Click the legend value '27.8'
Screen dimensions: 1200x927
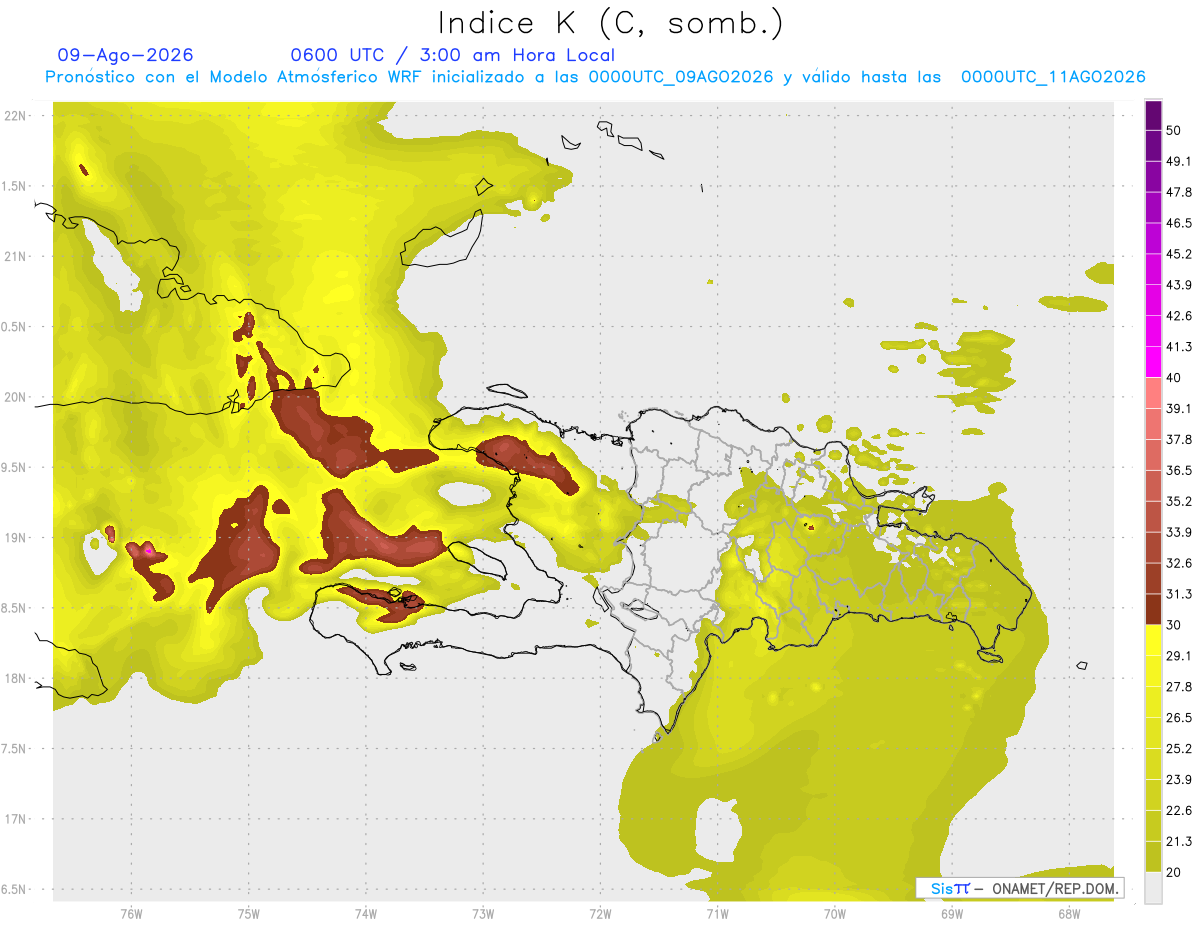coord(1179,687)
